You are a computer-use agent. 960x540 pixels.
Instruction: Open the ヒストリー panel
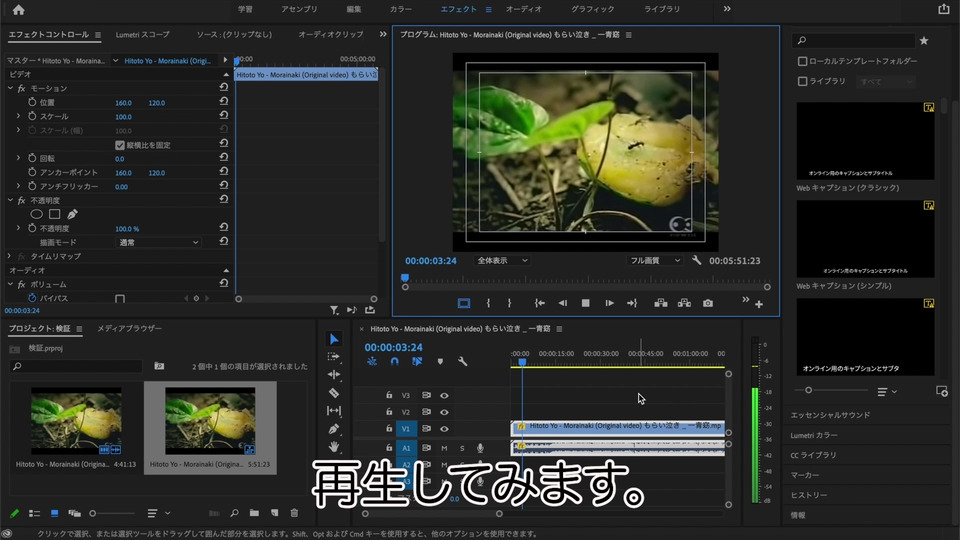pos(809,495)
